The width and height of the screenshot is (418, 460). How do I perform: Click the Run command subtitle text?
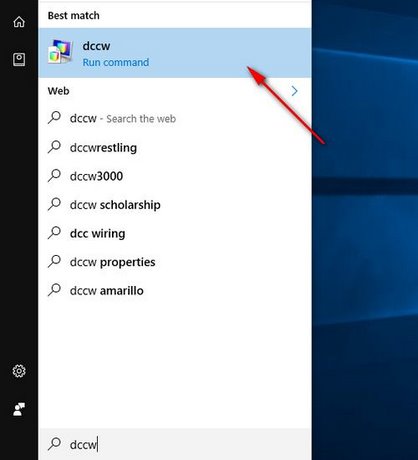click(116, 62)
